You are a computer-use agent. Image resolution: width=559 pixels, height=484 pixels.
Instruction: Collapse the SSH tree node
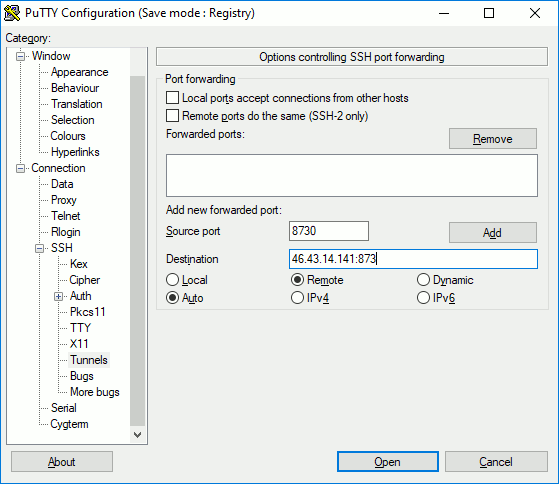pos(40,248)
